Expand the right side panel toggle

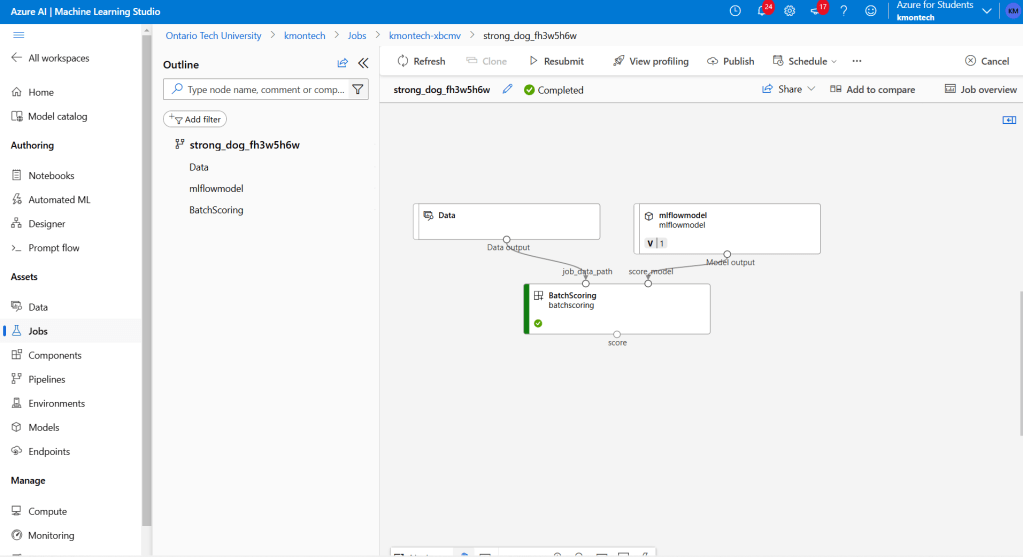click(x=1009, y=120)
